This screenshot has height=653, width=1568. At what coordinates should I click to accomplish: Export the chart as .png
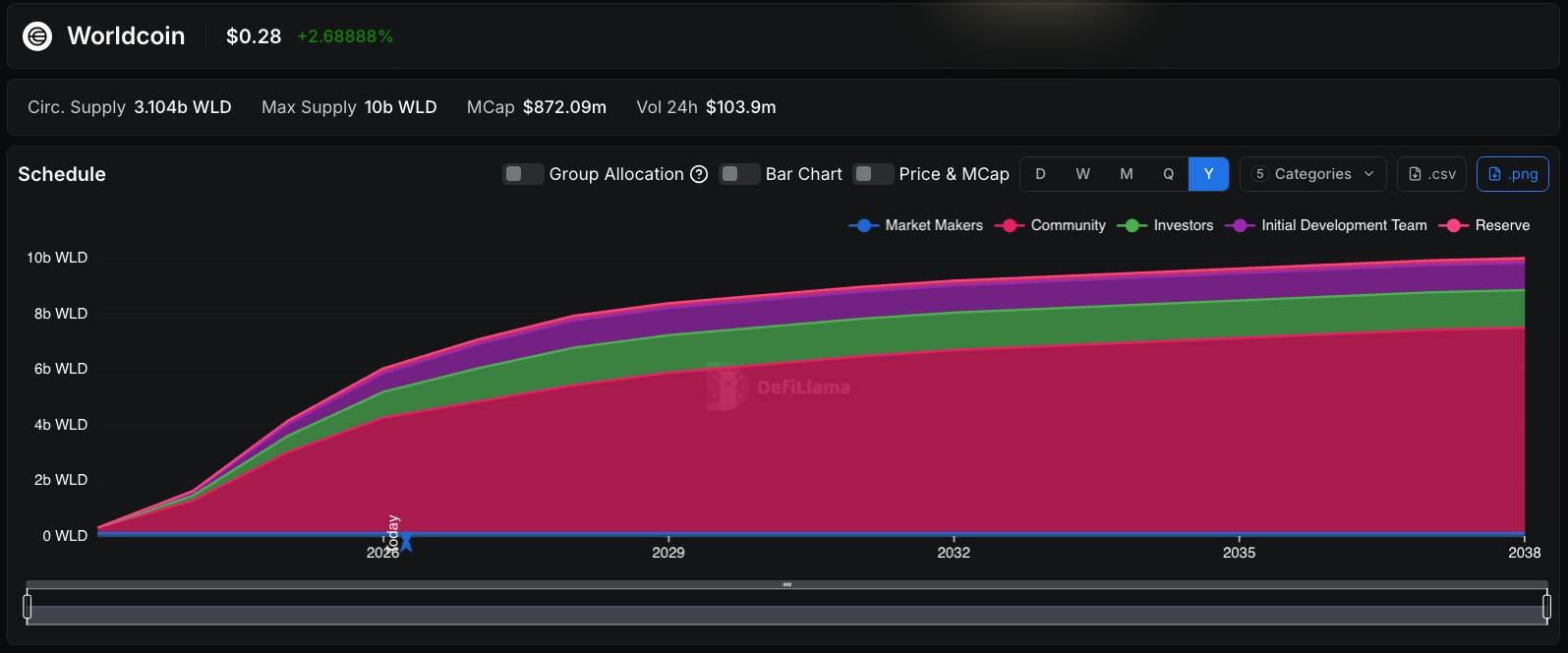click(1512, 174)
